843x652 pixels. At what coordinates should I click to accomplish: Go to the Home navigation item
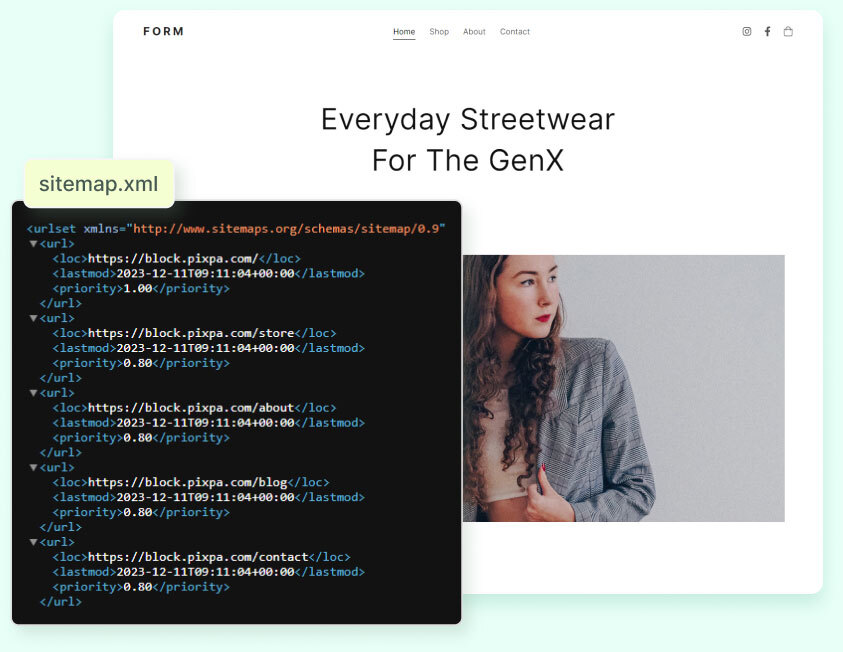(404, 32)
